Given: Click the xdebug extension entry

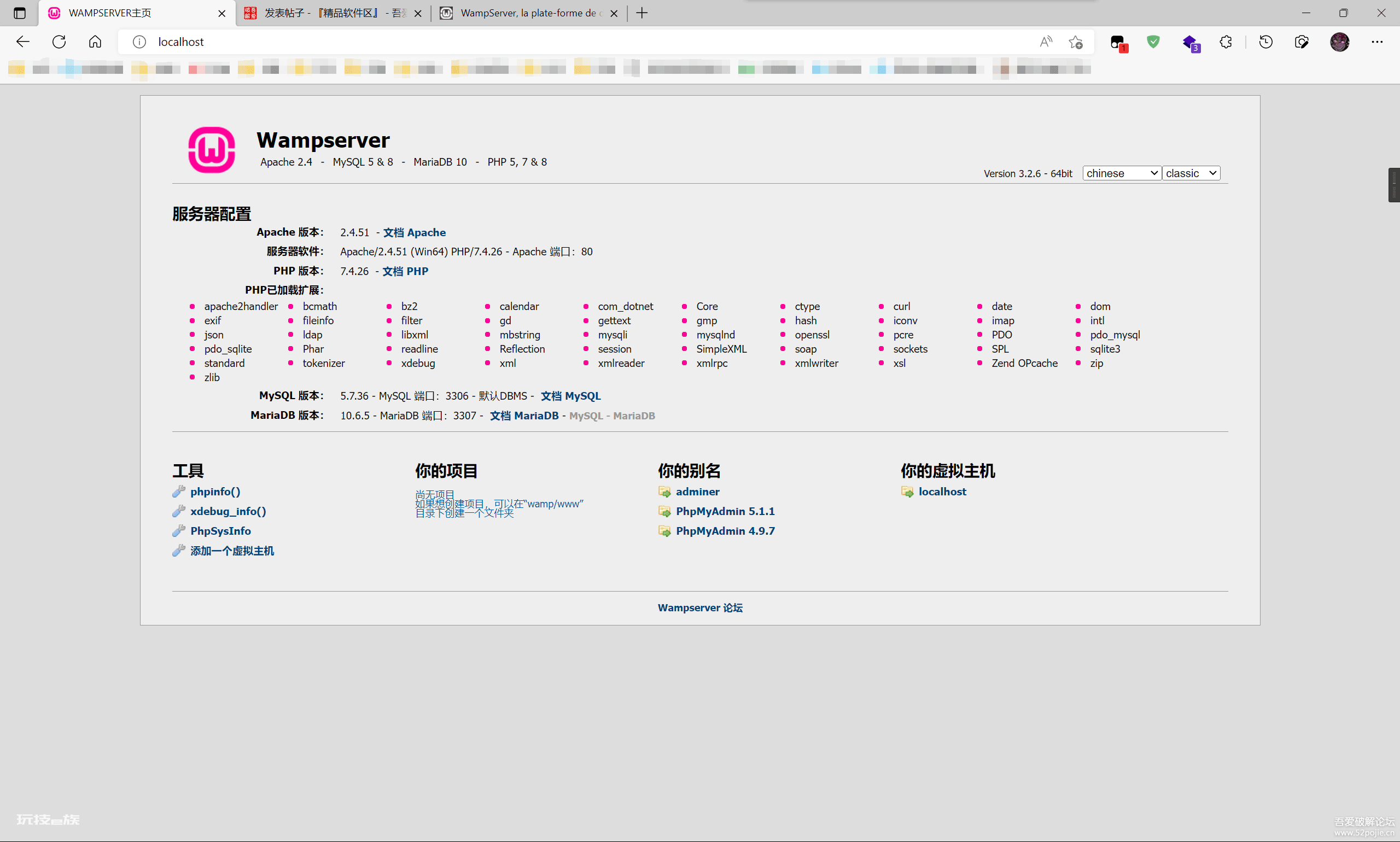Looking at the screenshot, I should (418, 363).
